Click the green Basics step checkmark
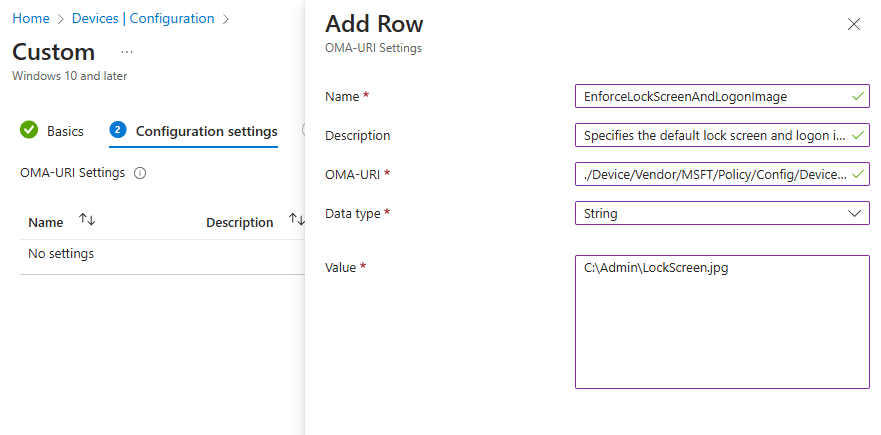Screen dimensions: 881x435 point(29,130)
